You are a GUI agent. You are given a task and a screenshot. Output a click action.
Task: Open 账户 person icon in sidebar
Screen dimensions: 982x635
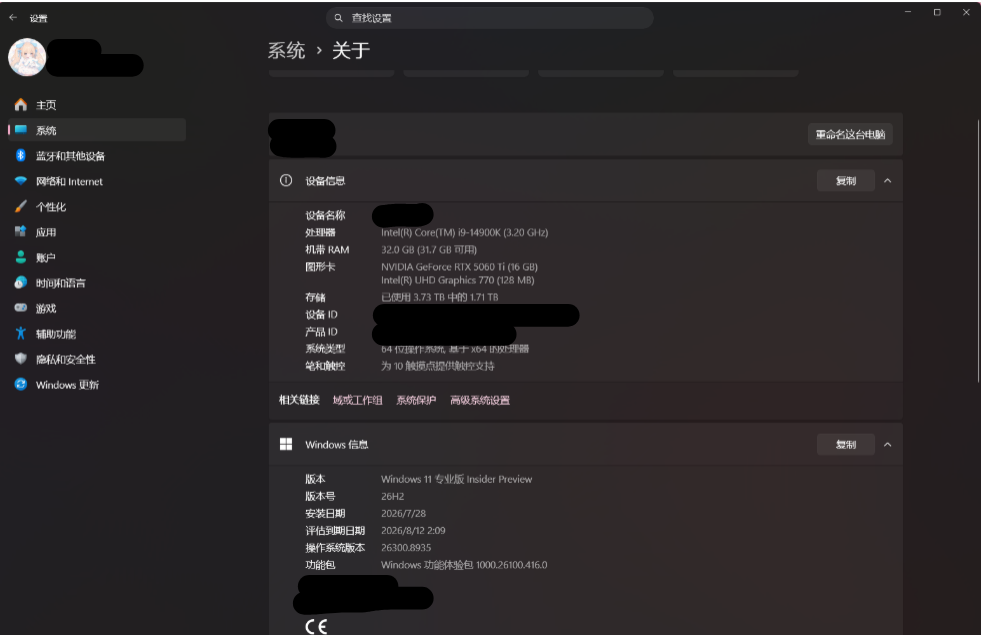[x=21, y=257]
